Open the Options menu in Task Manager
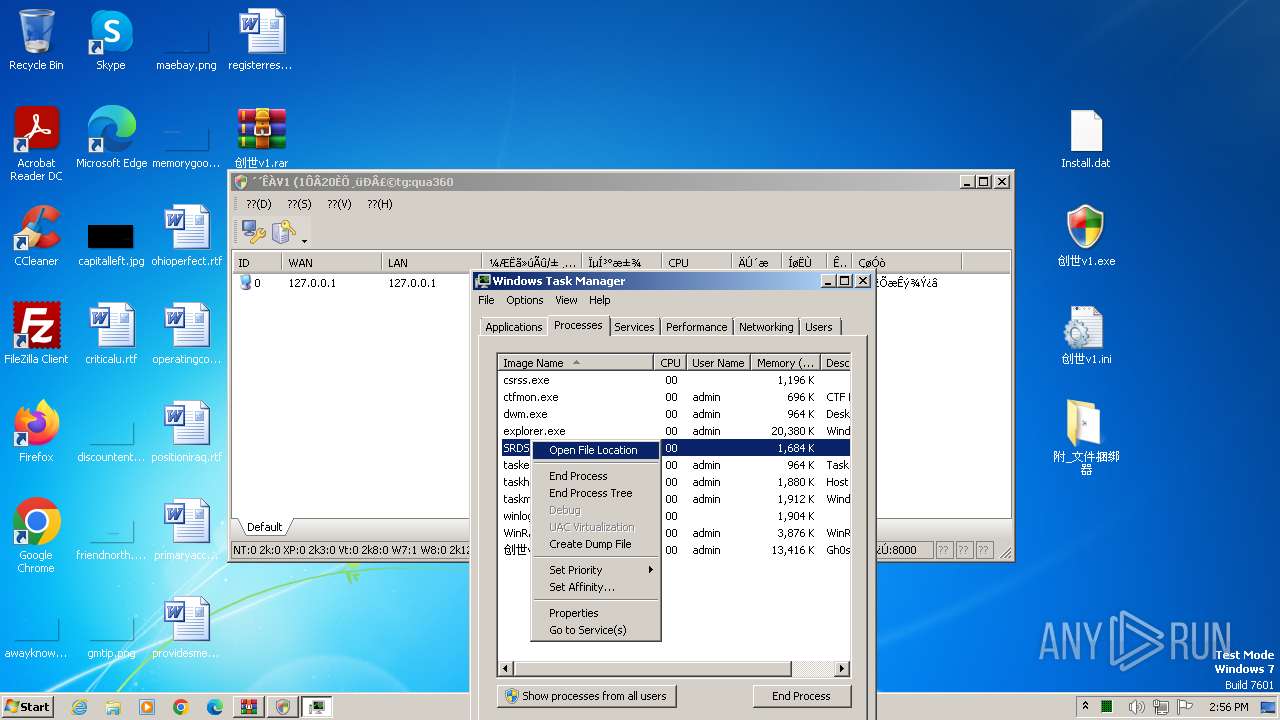The image size is (1280, 720). point(524,300)
